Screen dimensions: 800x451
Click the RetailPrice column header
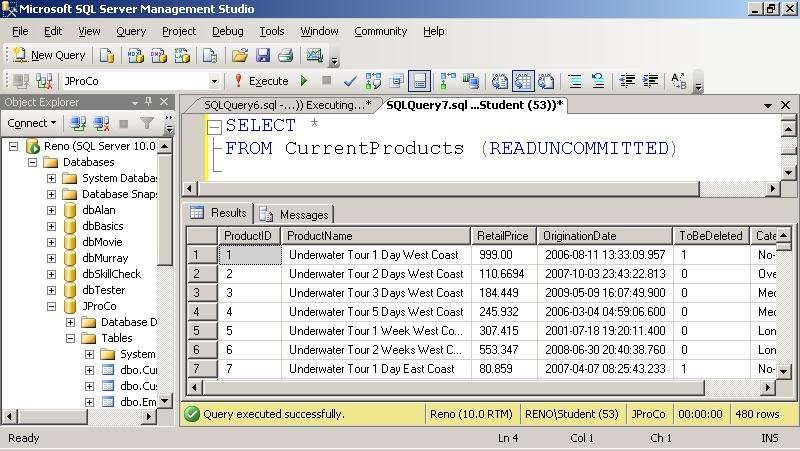click(504, 236)
